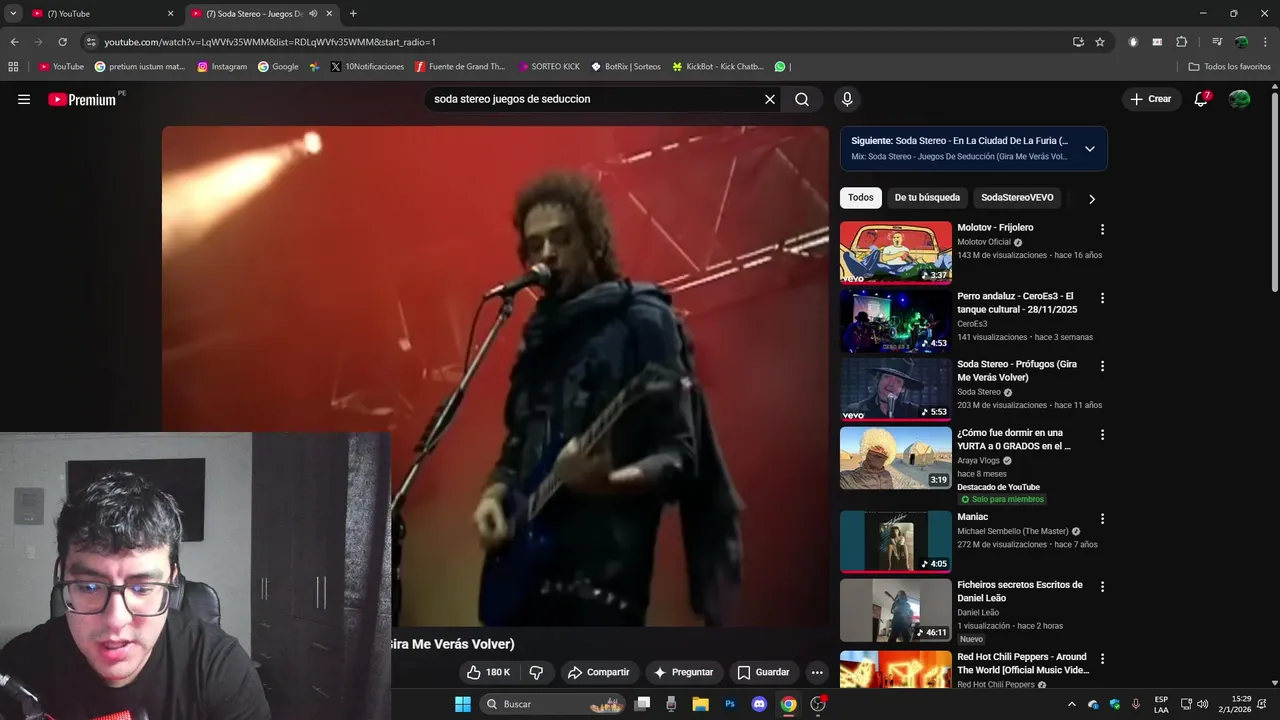Viewport: 1280px width, 720px height.
Task: Open the Google bookmark
Action: tap(279, 67)
